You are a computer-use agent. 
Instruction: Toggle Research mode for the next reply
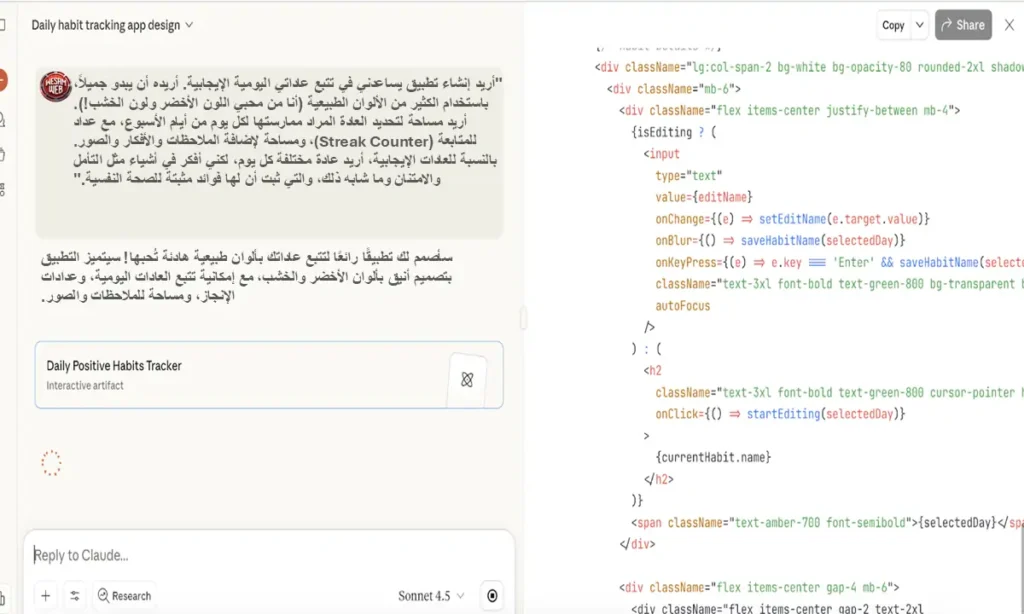(124, 595)
